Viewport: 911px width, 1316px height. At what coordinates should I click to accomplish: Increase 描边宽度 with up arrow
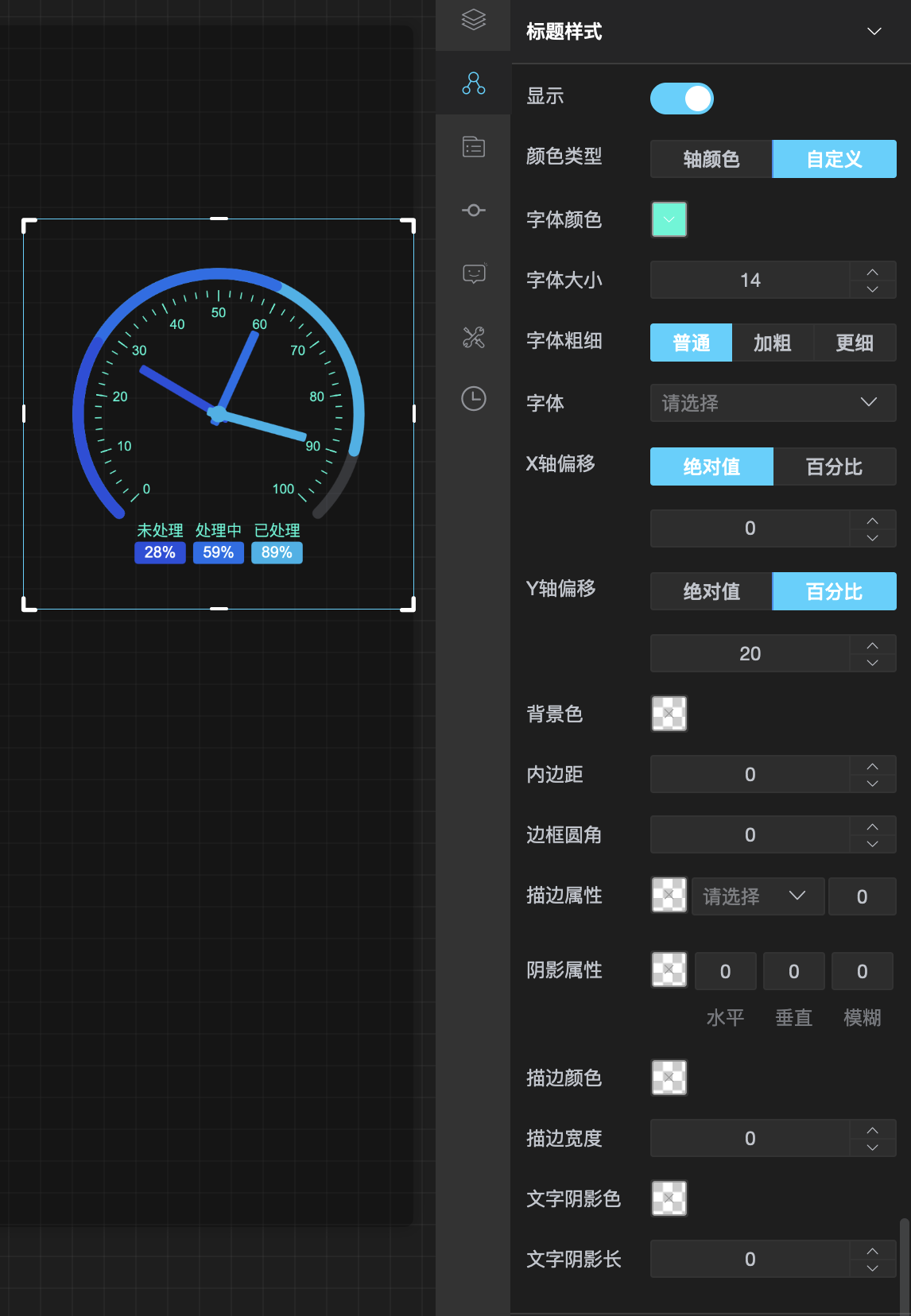873,1129
